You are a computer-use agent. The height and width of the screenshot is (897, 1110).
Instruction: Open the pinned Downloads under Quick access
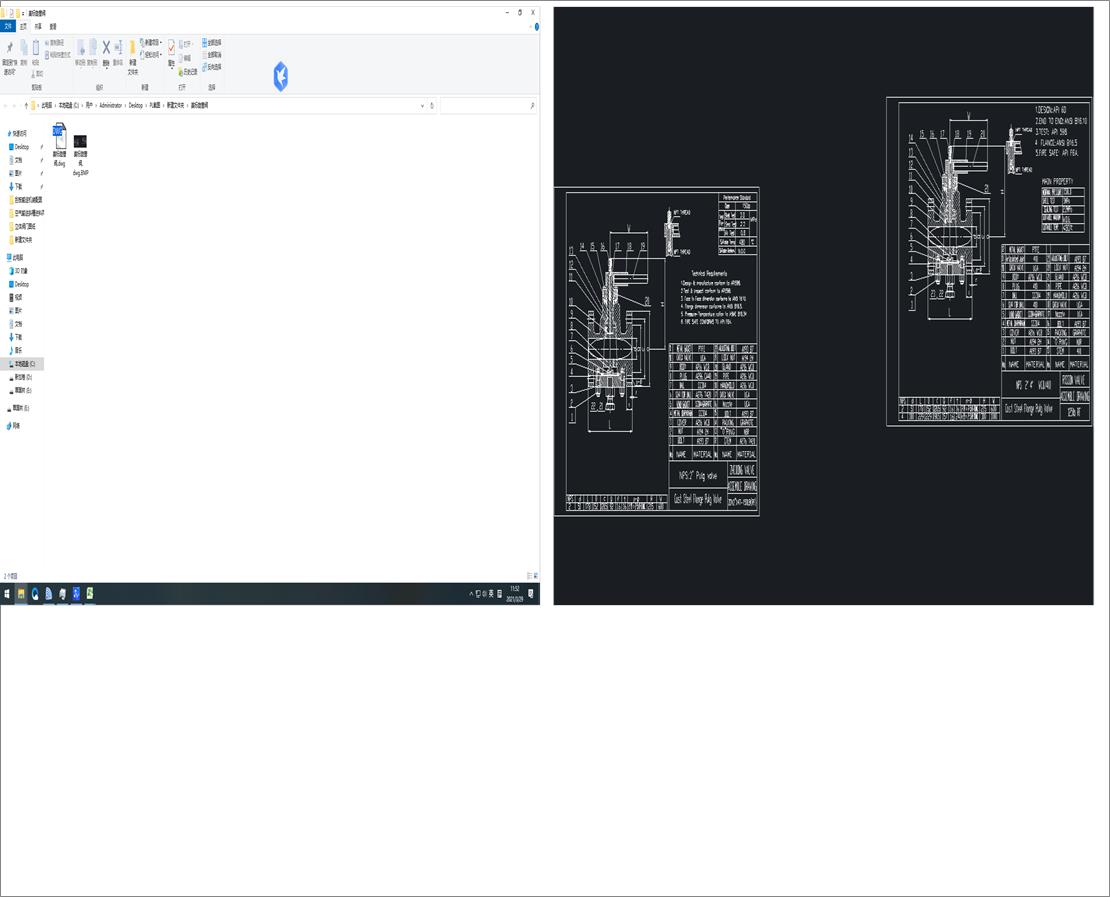[x=18, y=186]
